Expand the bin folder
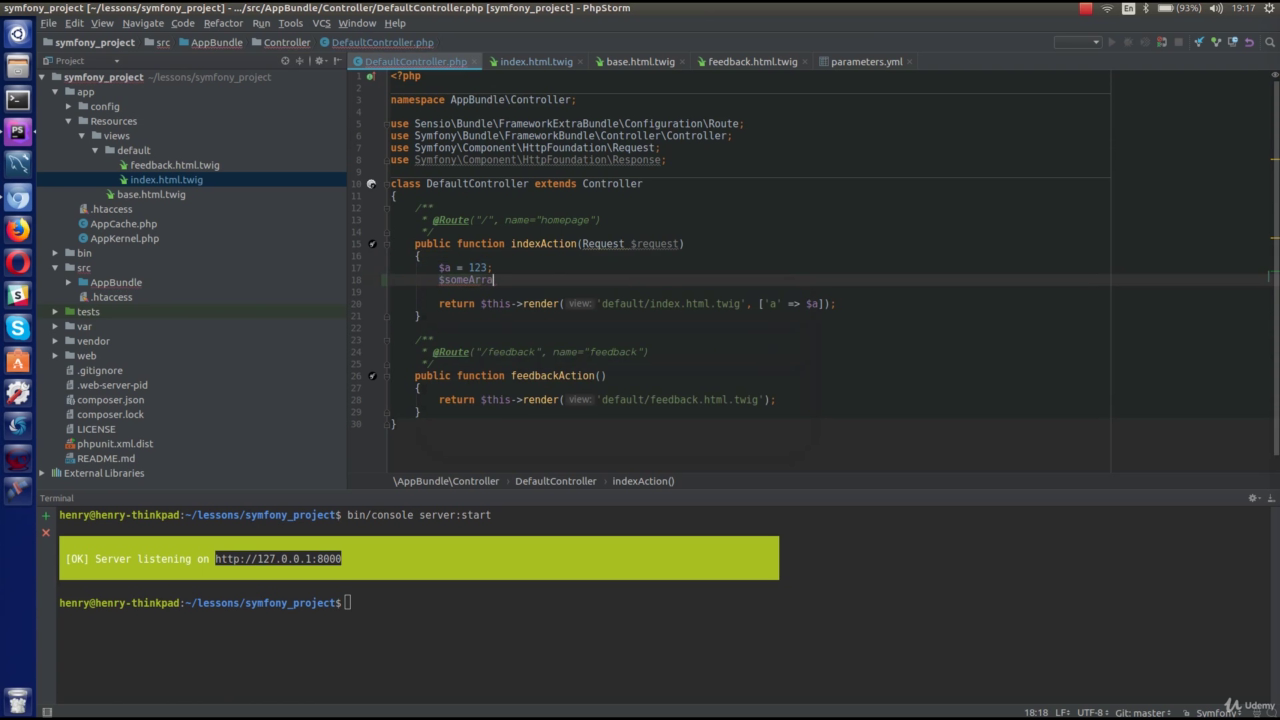Image resolution: width=1280 pixels, height=720 pixels. click(56, 253)
